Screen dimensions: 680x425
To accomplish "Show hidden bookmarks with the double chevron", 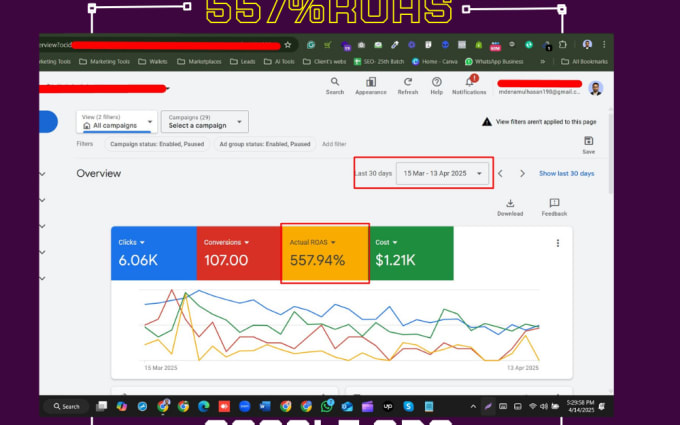I will [543, 62].
